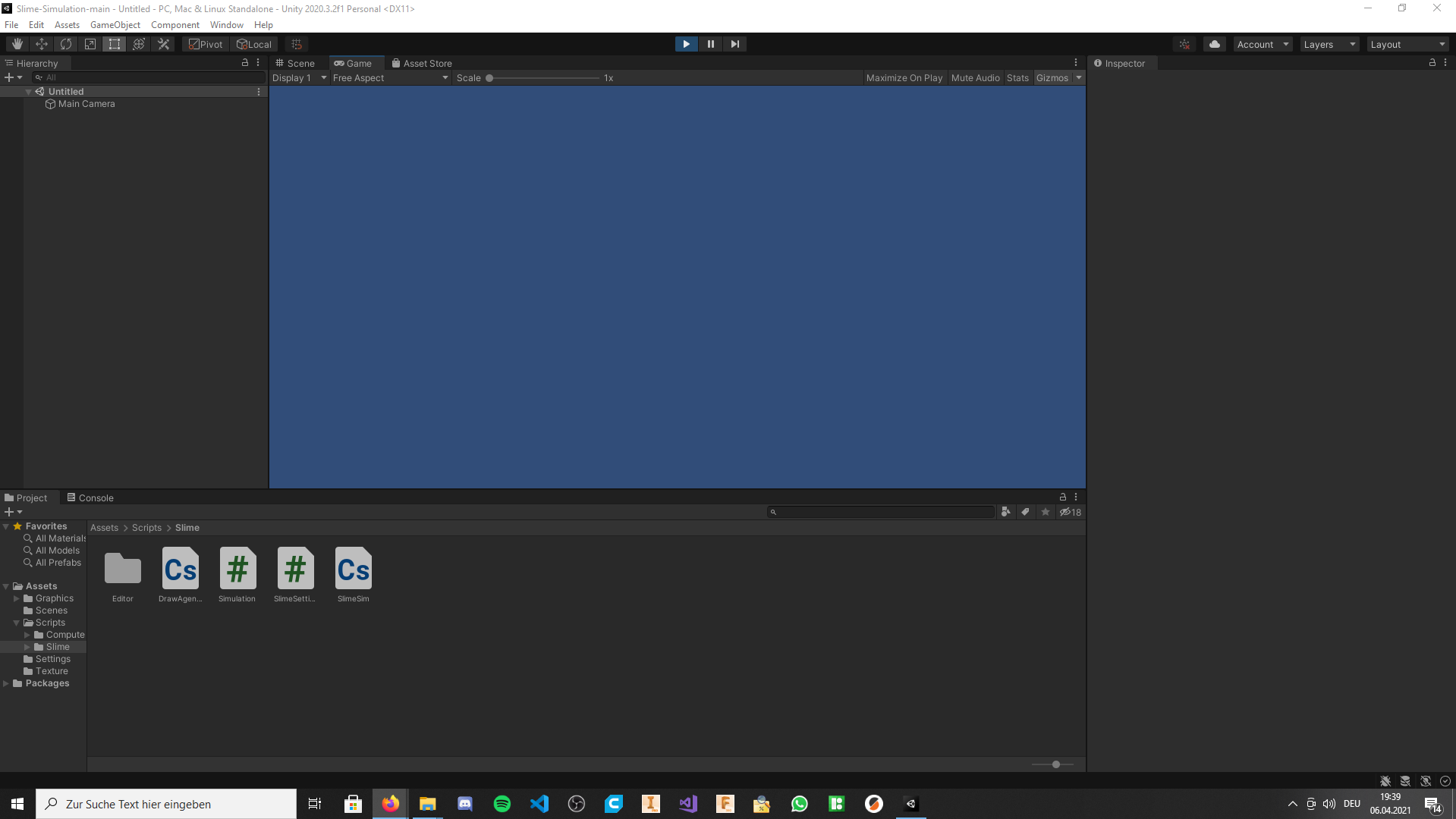Select the Rect transform tool
1456x819 pixels.
[114, 43]
